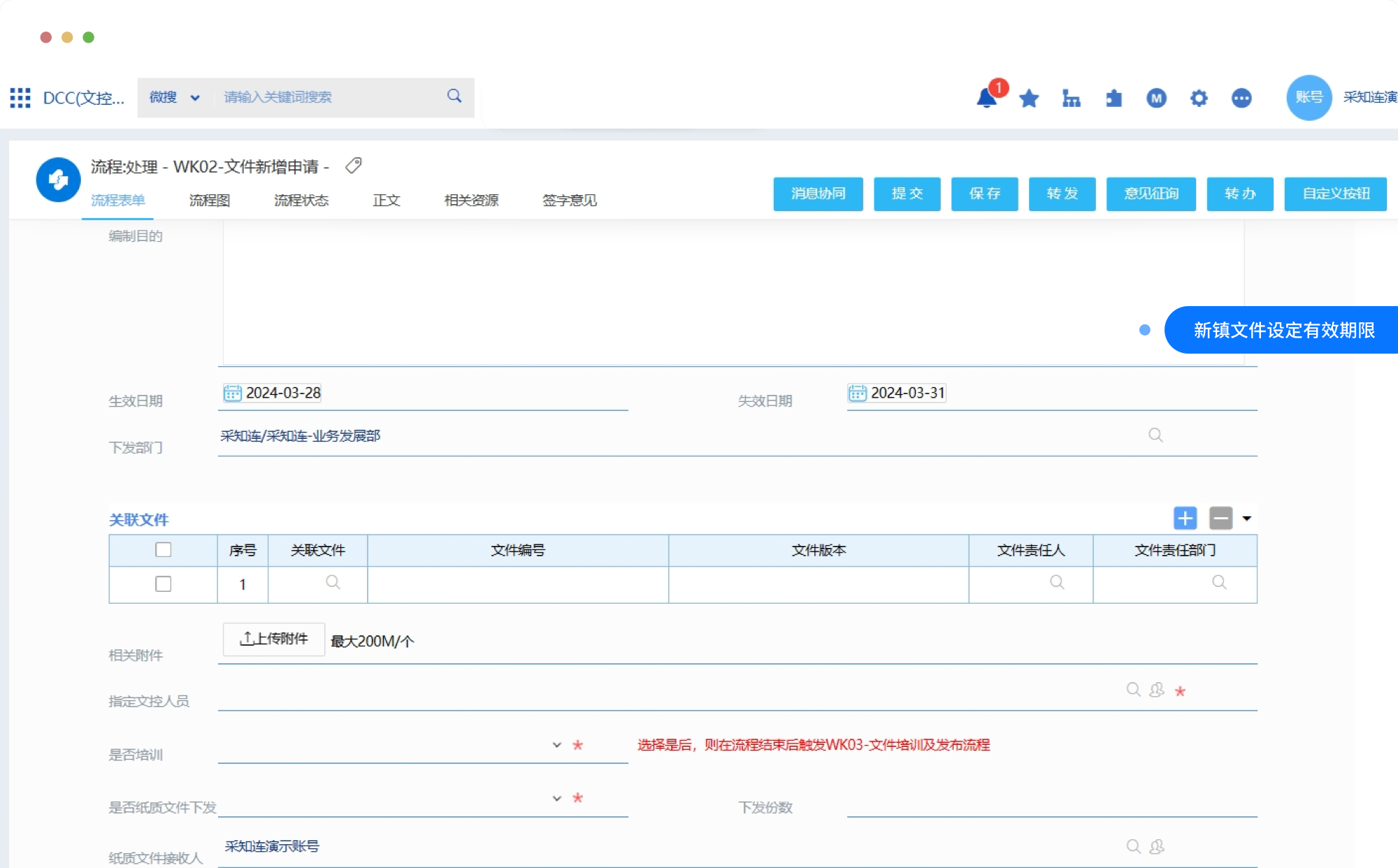Check the row 1 checkbox
Image resolution: width=1398 pixels, height=868 pixels.
[x=163, y=584]
